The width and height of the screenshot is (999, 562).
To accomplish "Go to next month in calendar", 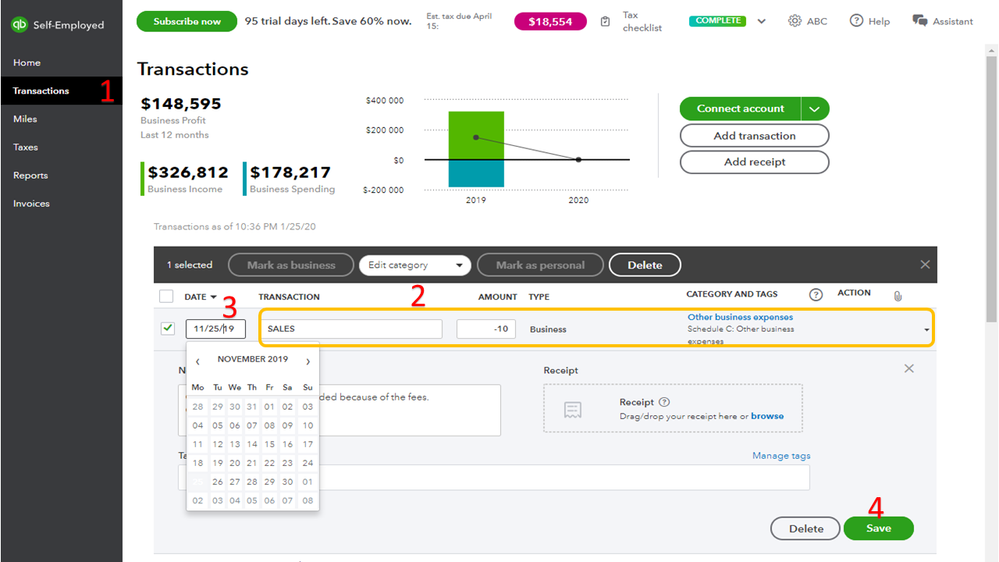I will click(x=308, y=361).
